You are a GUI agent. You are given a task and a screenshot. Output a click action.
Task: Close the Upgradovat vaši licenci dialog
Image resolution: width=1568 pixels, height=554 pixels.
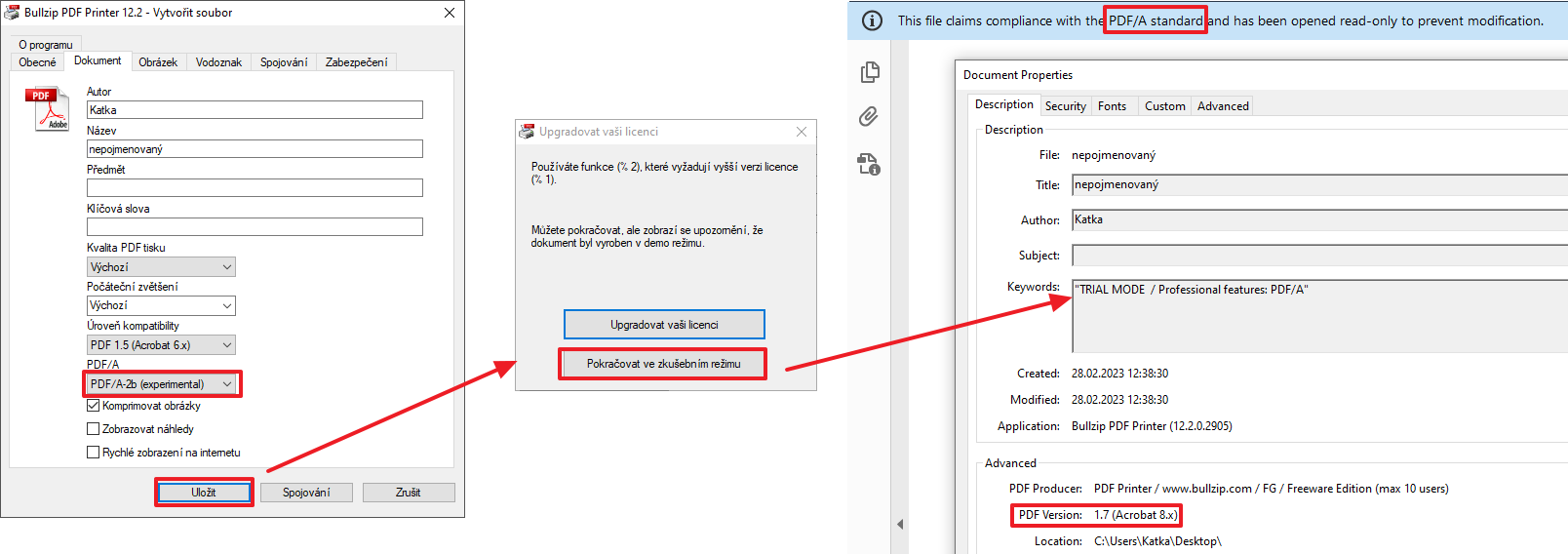pos(802,132)
